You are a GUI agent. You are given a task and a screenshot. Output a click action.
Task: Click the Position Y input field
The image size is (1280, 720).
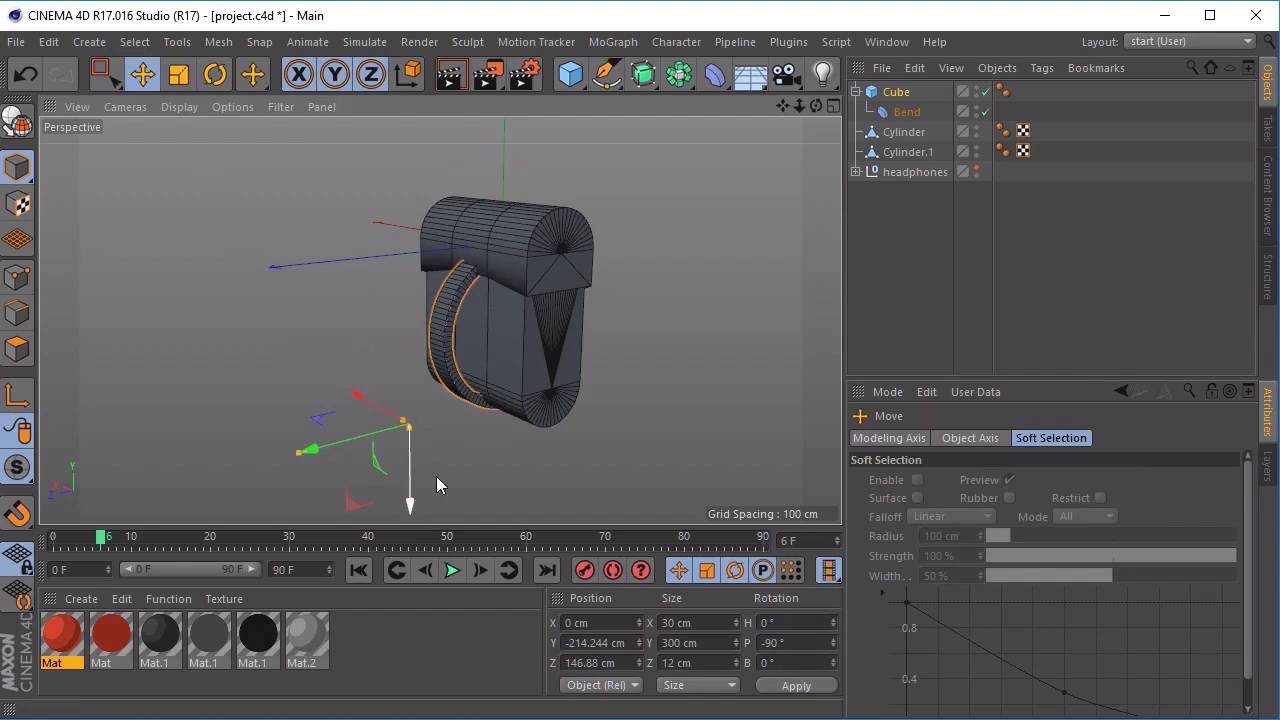pyautogui.click(x=600, y=643)
